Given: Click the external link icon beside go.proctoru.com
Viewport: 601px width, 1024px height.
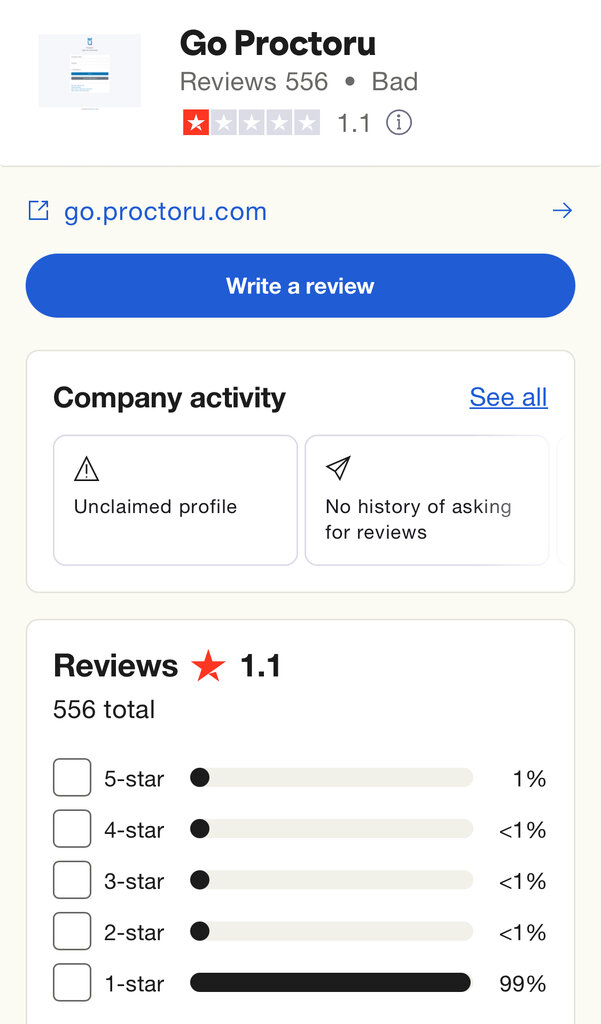Looking at the screenshot, I should pos(39,210).
